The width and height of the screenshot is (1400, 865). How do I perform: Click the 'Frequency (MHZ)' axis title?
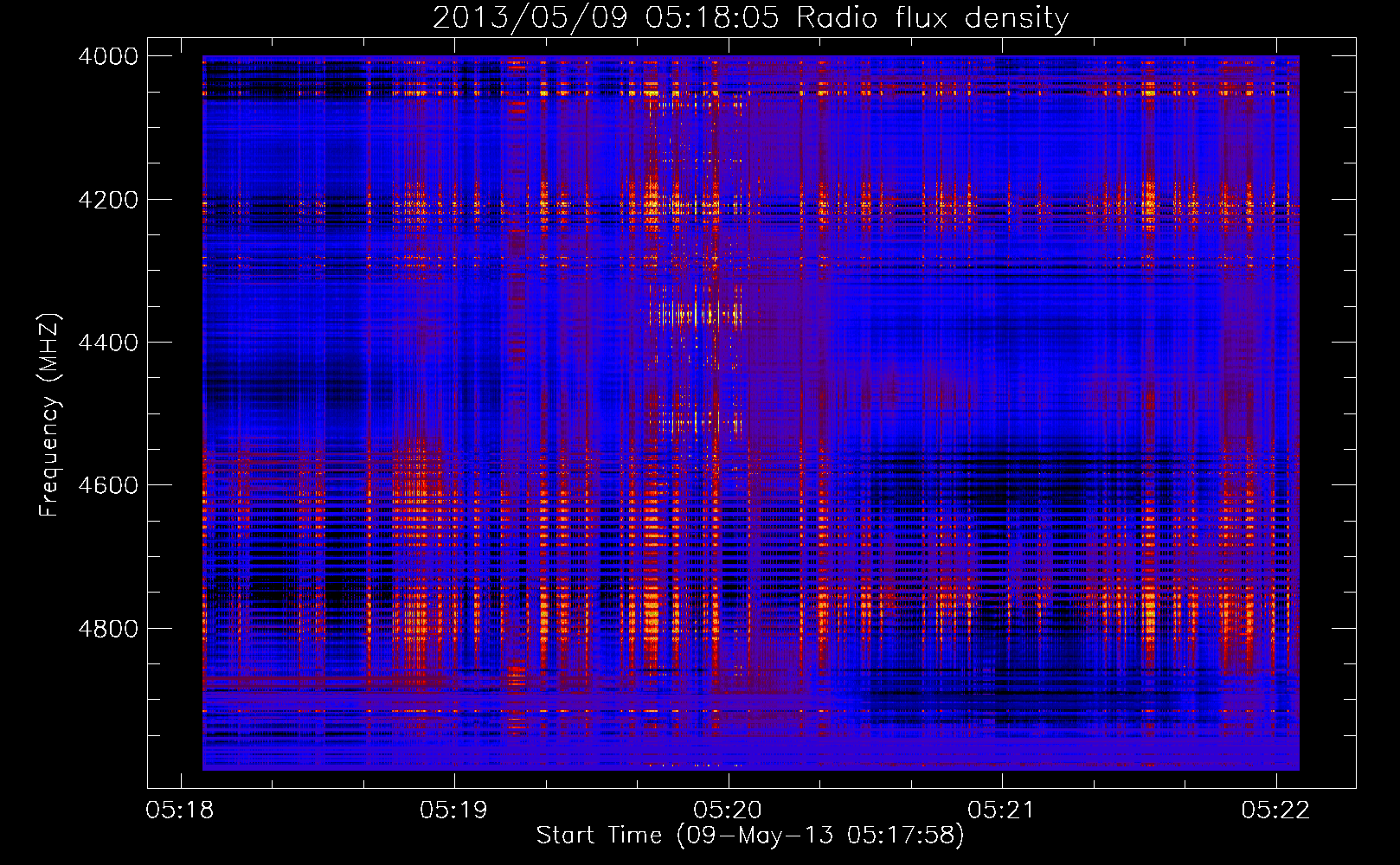49,415
